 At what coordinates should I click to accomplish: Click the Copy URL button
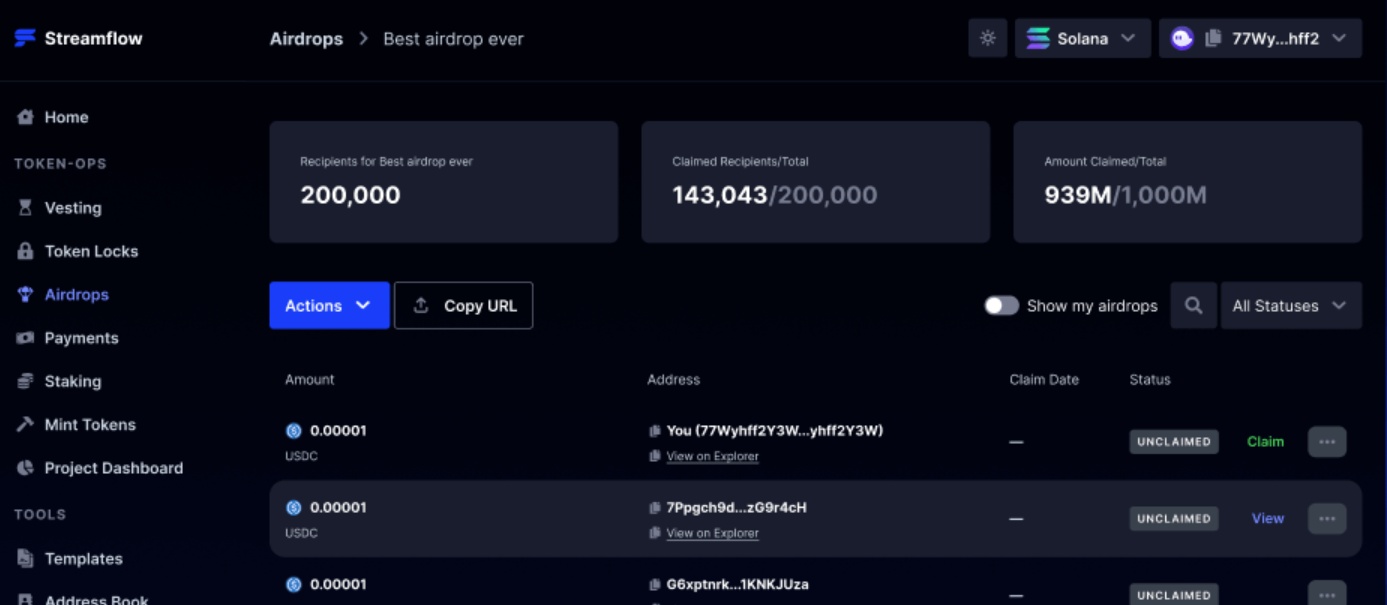pos(464,306)
